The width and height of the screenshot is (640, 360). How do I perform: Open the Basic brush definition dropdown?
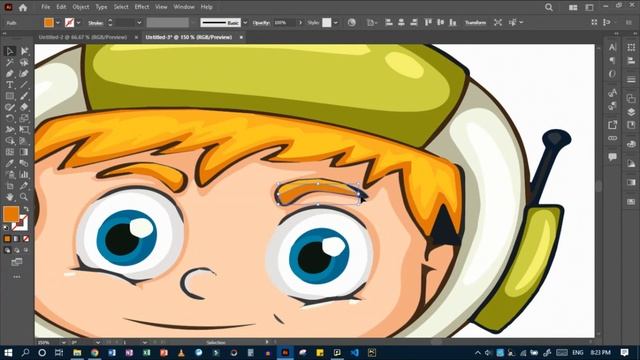[245, 23]
